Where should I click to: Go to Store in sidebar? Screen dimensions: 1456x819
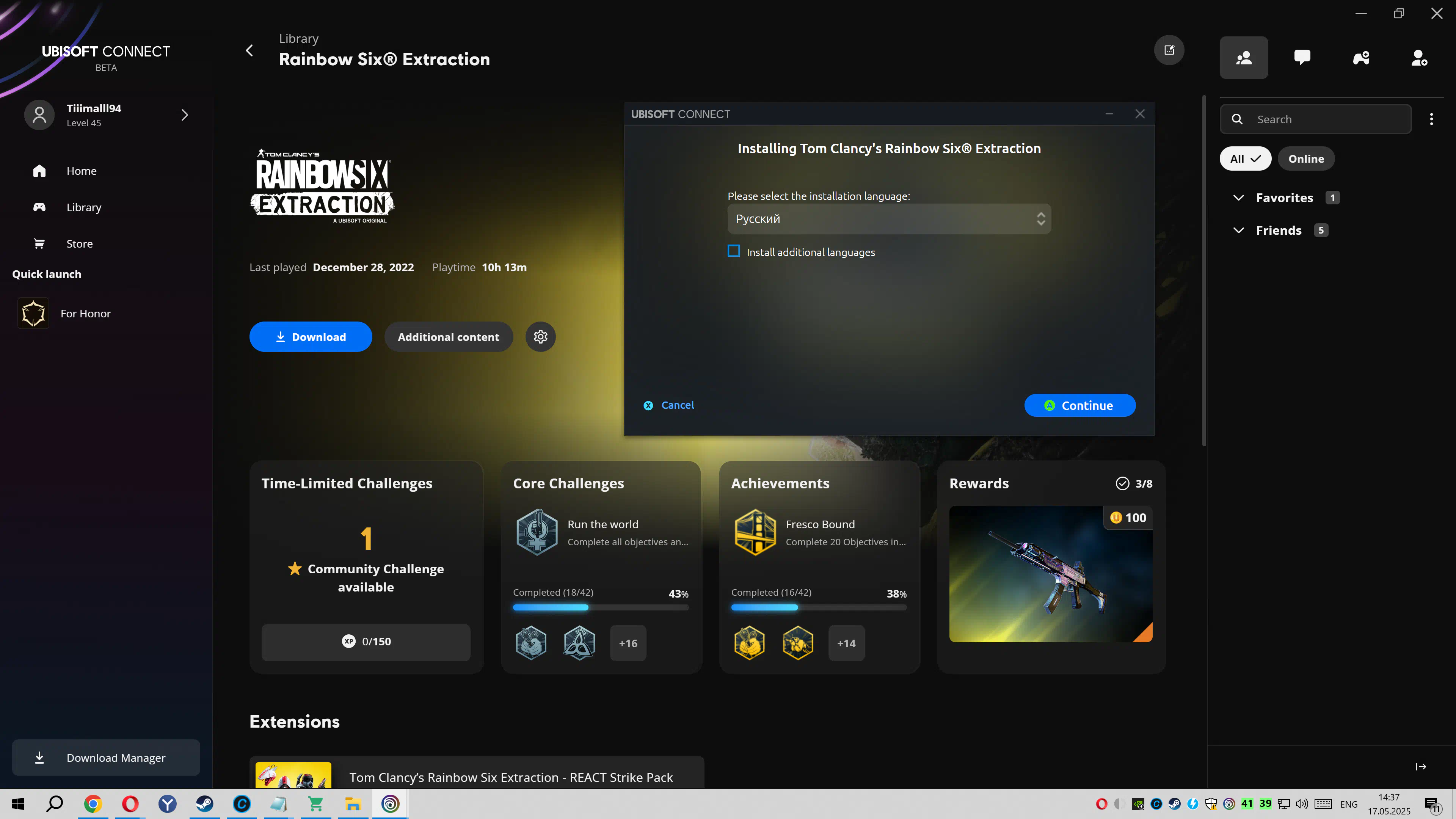(79, 243)
